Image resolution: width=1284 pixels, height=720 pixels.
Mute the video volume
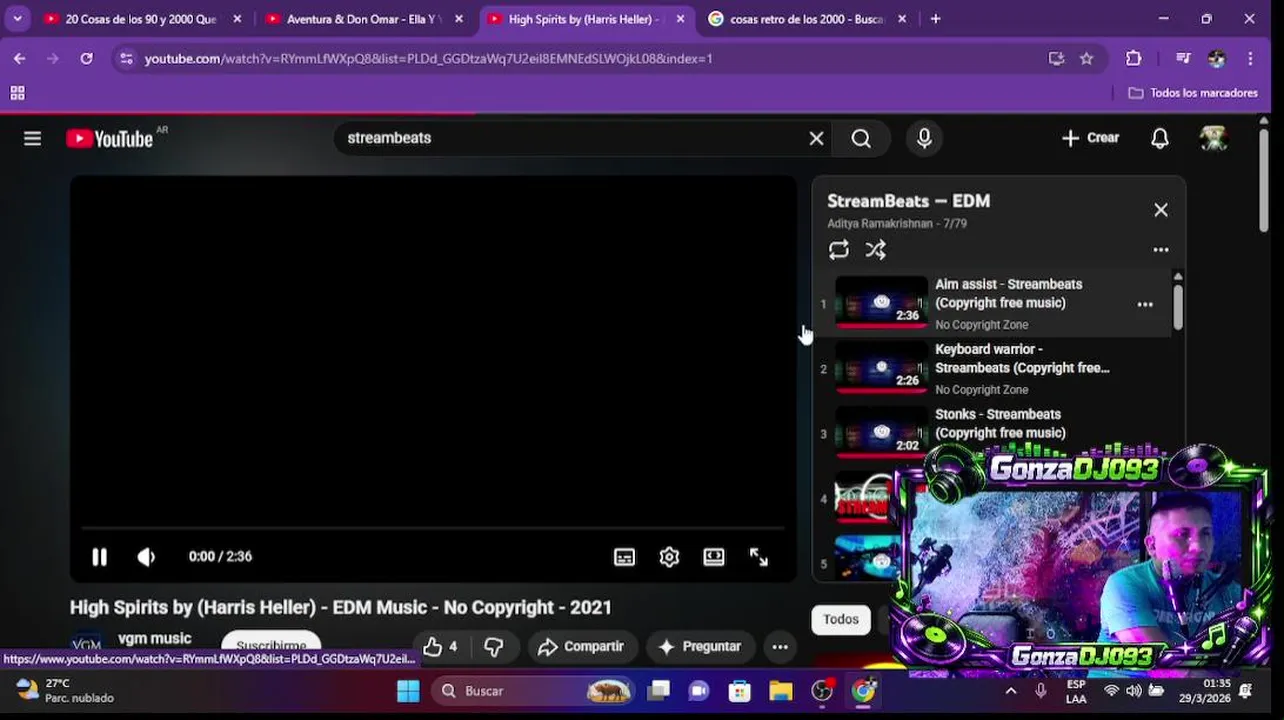pyautogui.click(x=146, y=557)
